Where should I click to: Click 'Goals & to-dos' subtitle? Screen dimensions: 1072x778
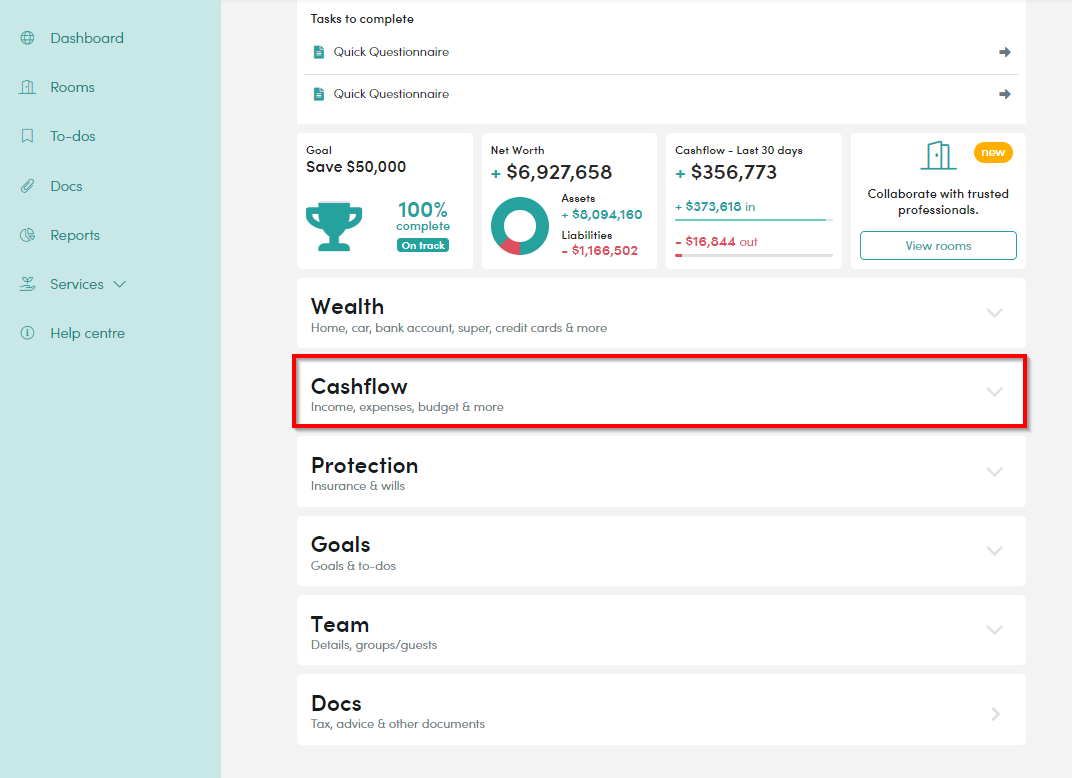353,565
